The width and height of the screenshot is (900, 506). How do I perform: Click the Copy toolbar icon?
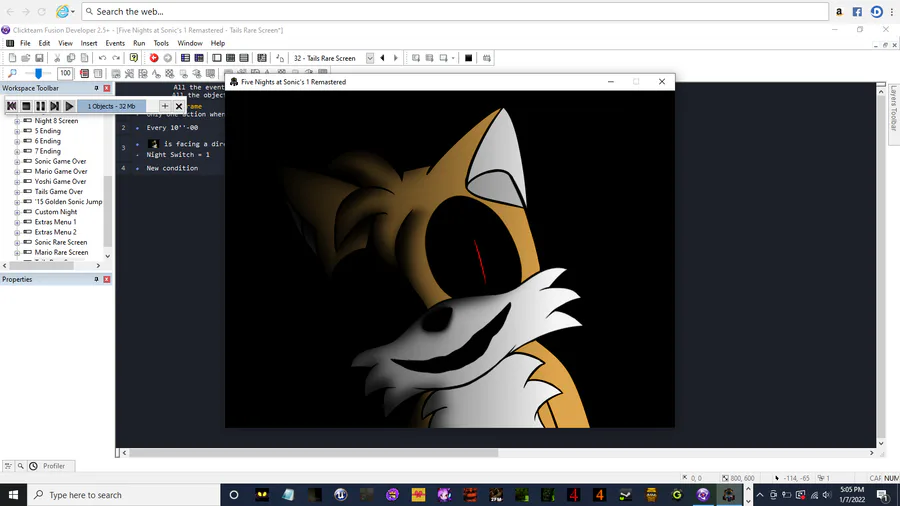(71, 58)
